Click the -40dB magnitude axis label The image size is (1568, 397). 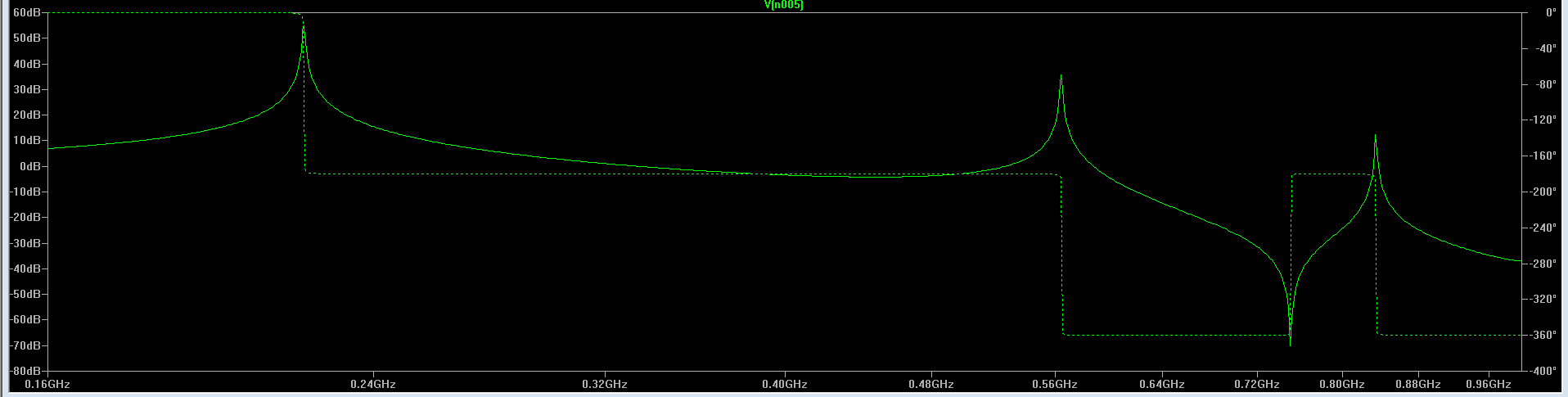coord(25,268)
